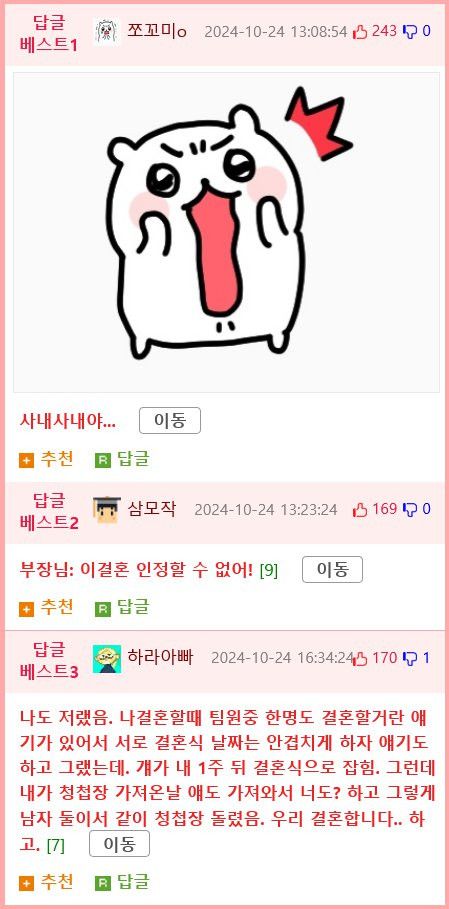The width and height of the screenshot is (449, 909).
Task: Open 하라아빠's avatar icon
Action: coord(107,659)
